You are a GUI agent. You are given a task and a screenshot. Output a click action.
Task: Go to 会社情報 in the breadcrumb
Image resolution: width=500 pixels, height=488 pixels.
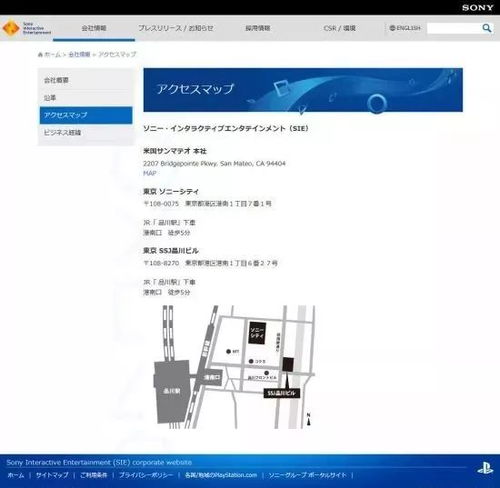click(x=79, y=54)
